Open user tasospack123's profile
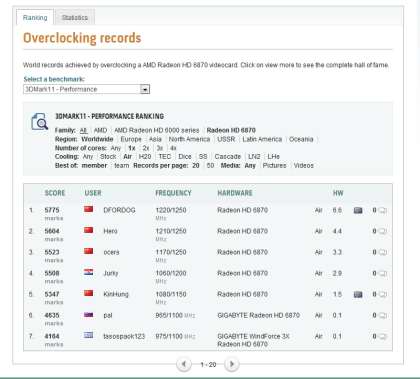This screenshot has width=420, height=379. (x=124, y=336)
